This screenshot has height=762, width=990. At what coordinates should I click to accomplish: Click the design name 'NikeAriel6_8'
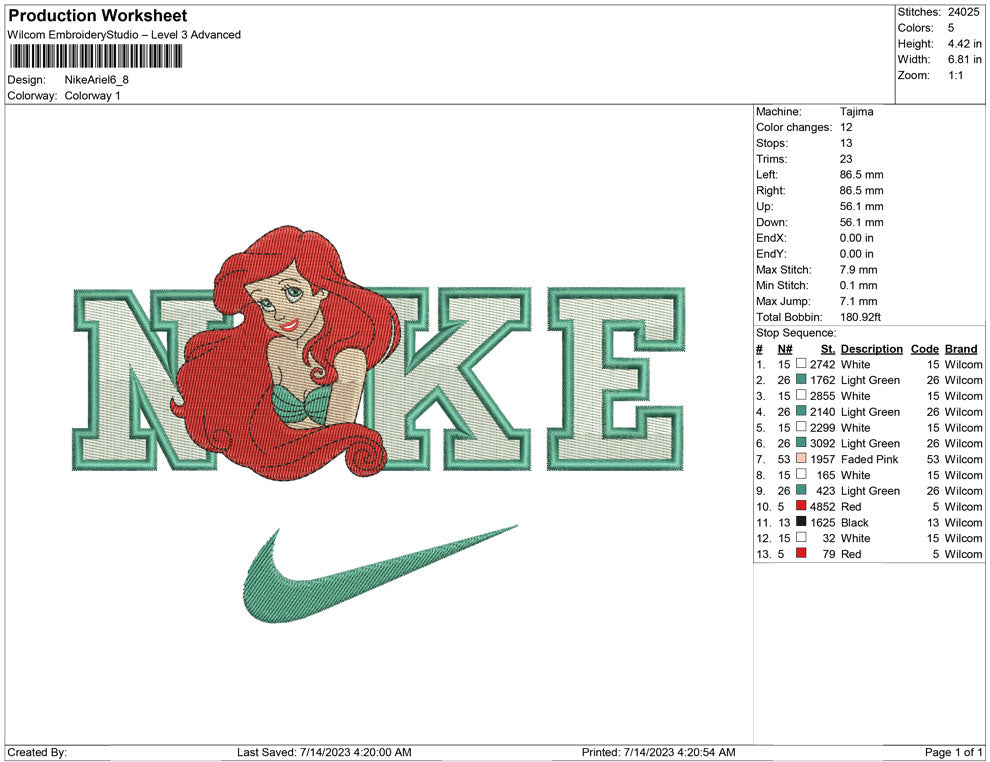pos(97,80)
